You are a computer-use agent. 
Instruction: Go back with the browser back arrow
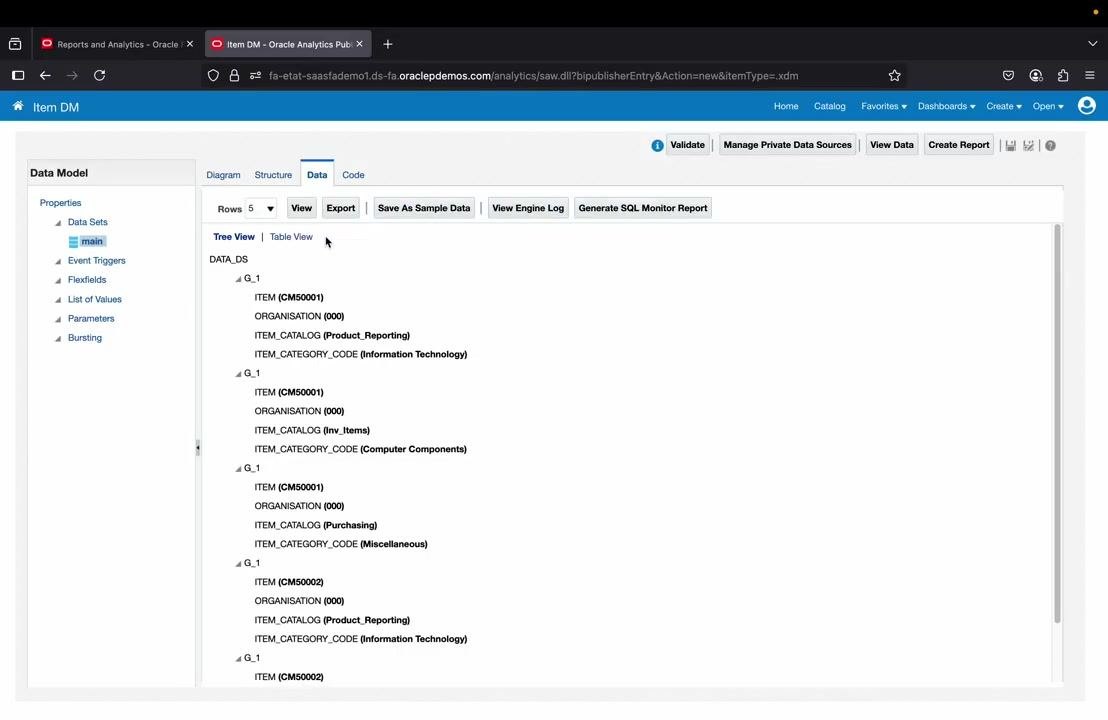coord(45,76)
